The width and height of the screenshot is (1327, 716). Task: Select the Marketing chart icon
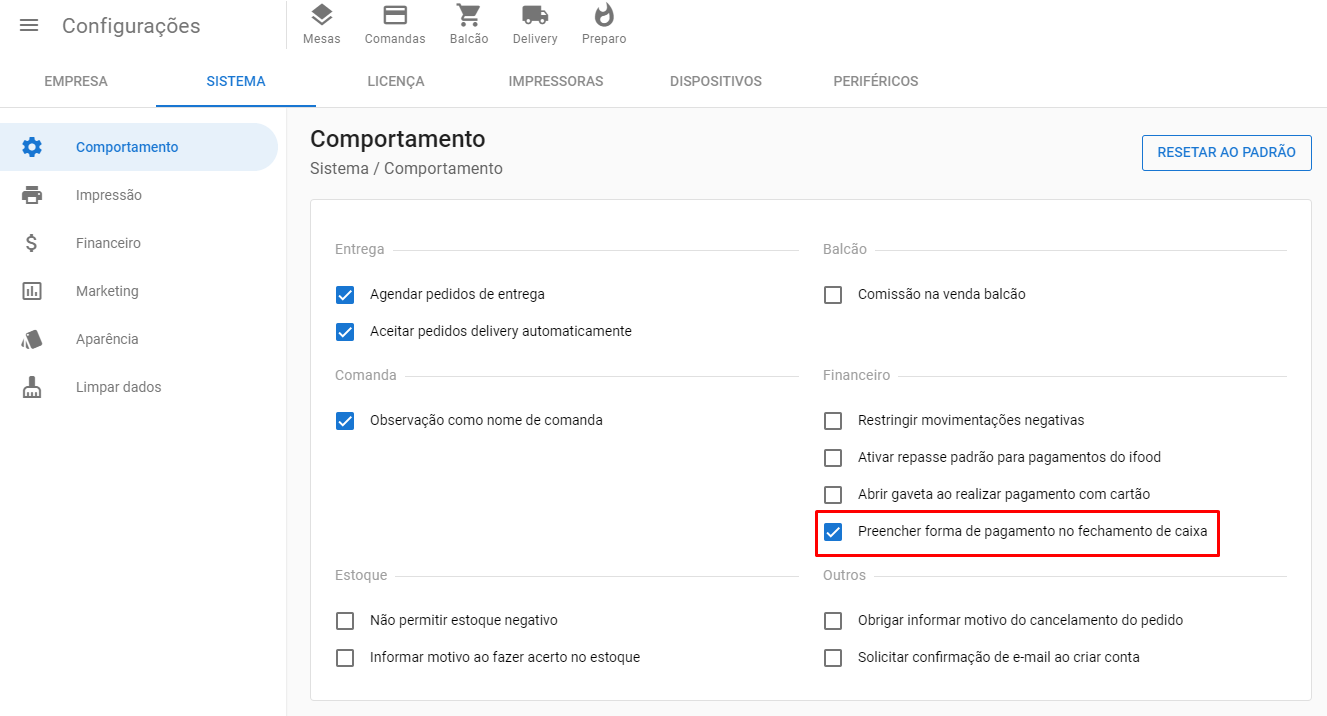[x=32, y=291]
